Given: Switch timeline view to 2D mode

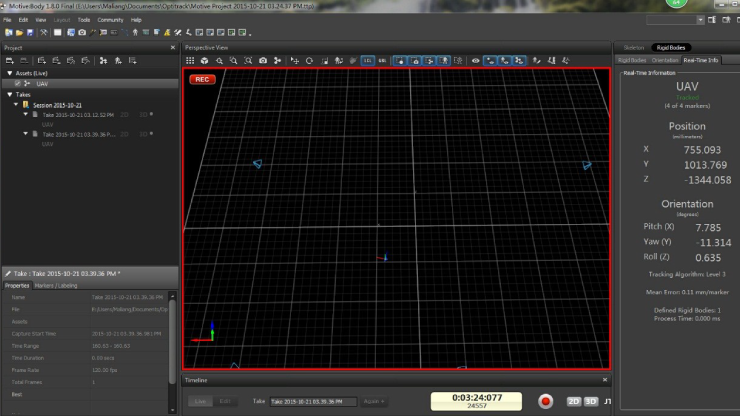Looking at the screenshot, I should click(x=574, y=401).
